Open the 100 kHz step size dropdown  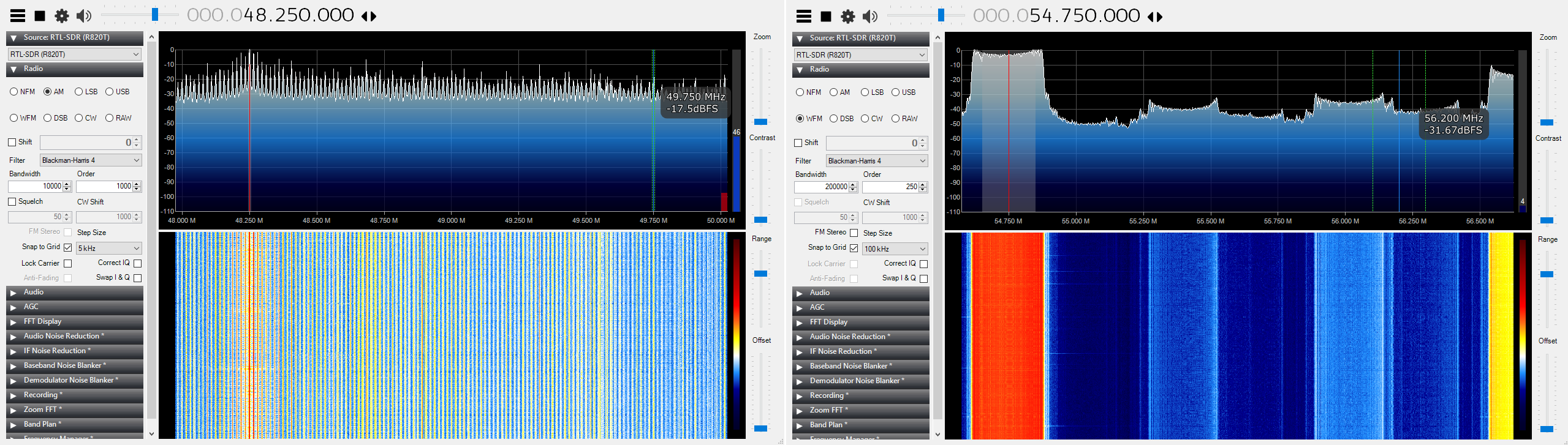[x=895, y=249]
